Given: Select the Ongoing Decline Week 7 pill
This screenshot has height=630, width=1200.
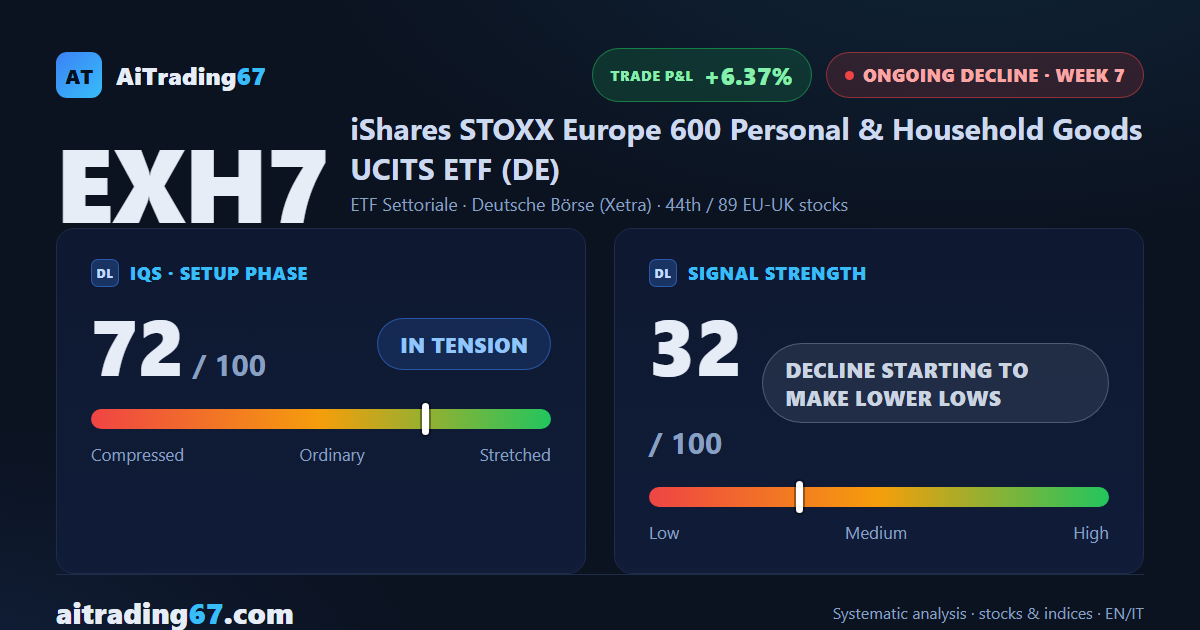Looking at the screenshot, I should point(985,75).
